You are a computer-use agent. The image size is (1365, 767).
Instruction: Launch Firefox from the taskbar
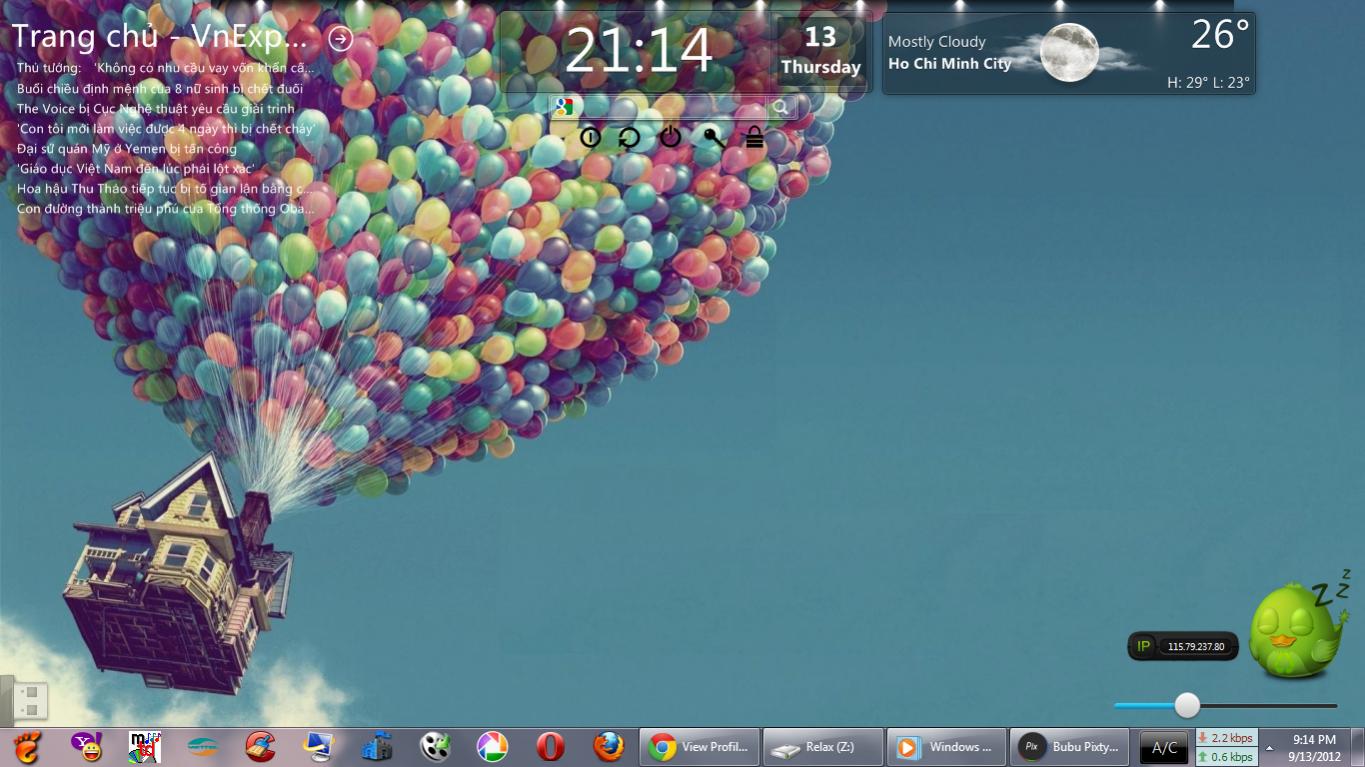pyautogui.click(x=608, y=747)
